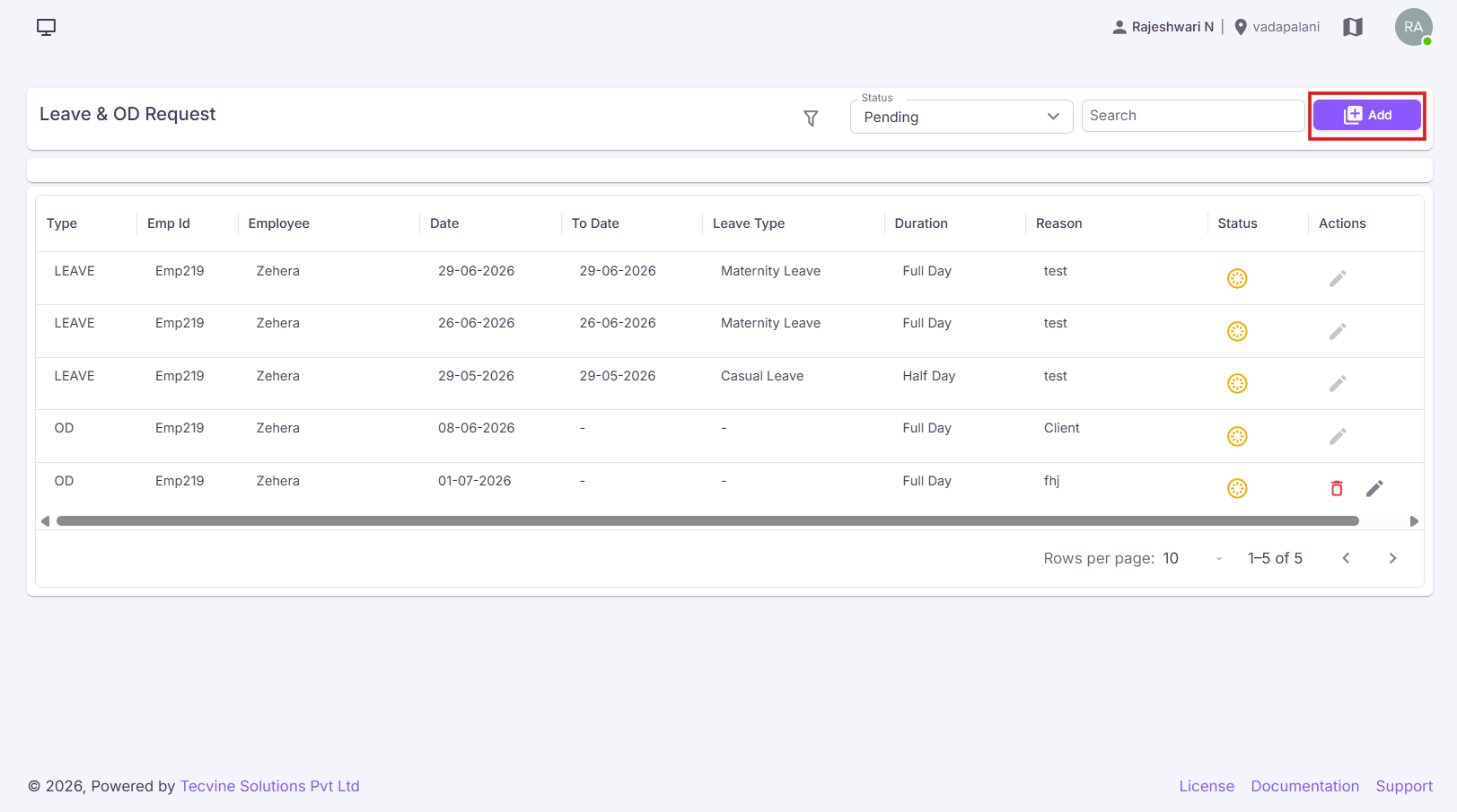Click the 29-05-2026 To Date cell

pyautogui.click(x=618, y=376)
